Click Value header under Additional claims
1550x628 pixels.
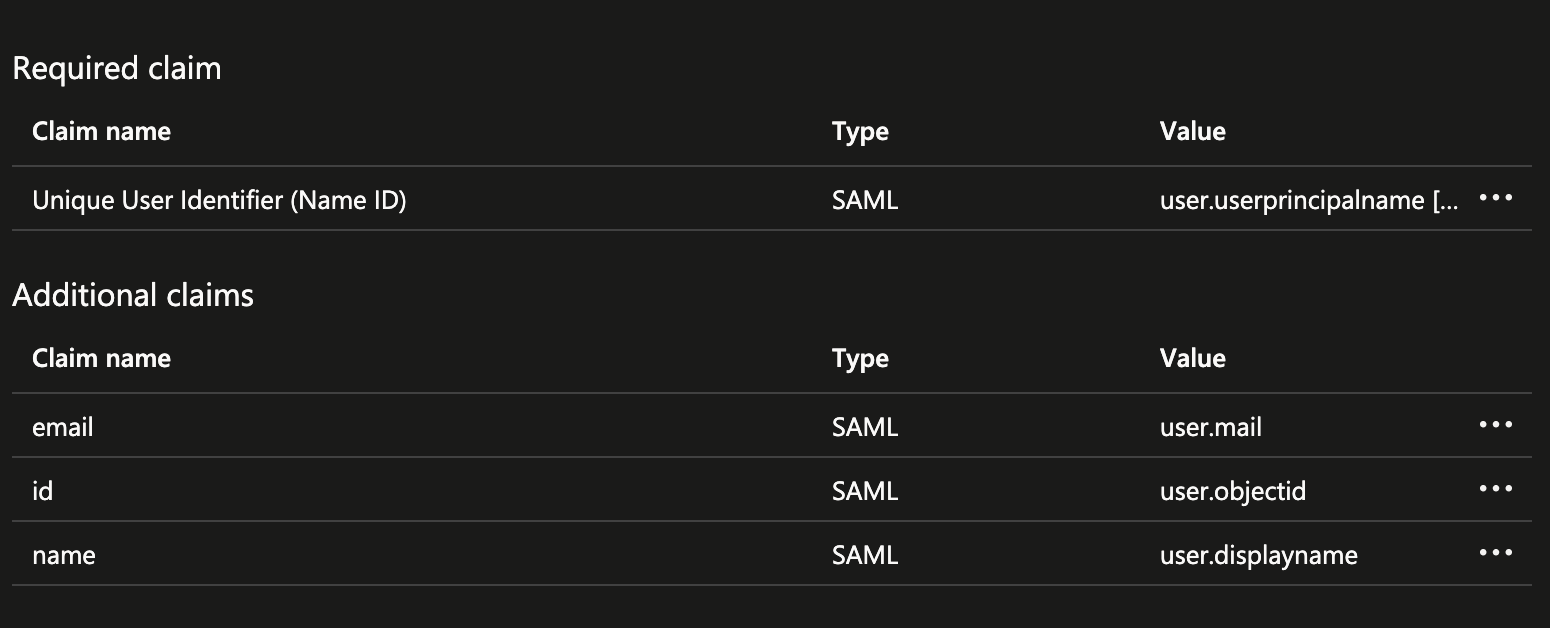pos(1192,358)
